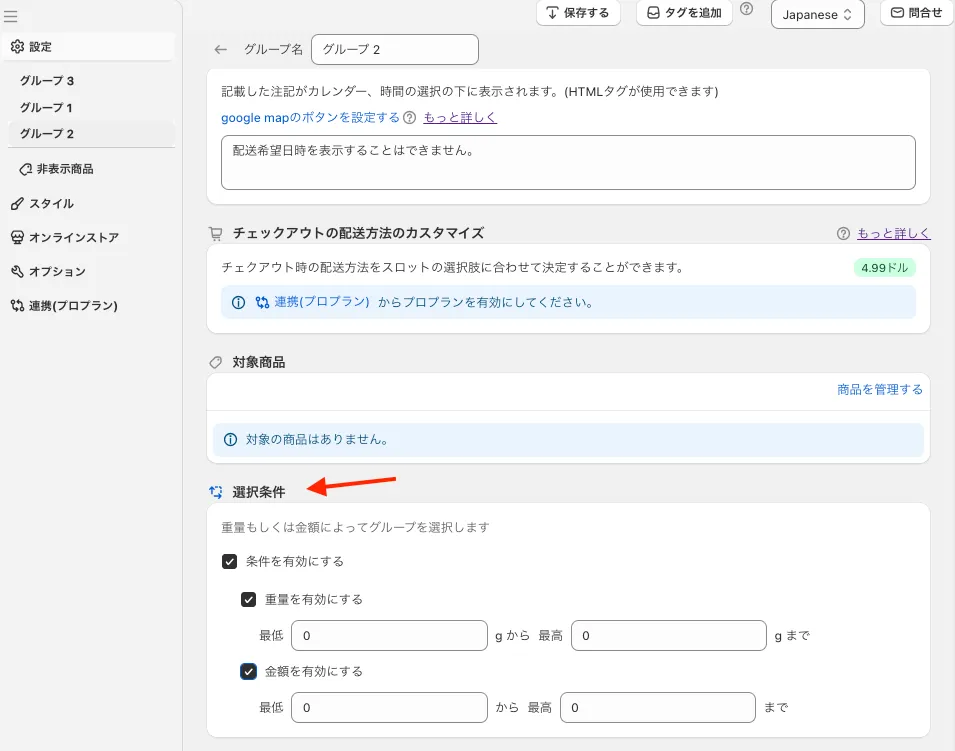Click 商品を管理する link
The image size is (955, 751).
tap(879, 390)
